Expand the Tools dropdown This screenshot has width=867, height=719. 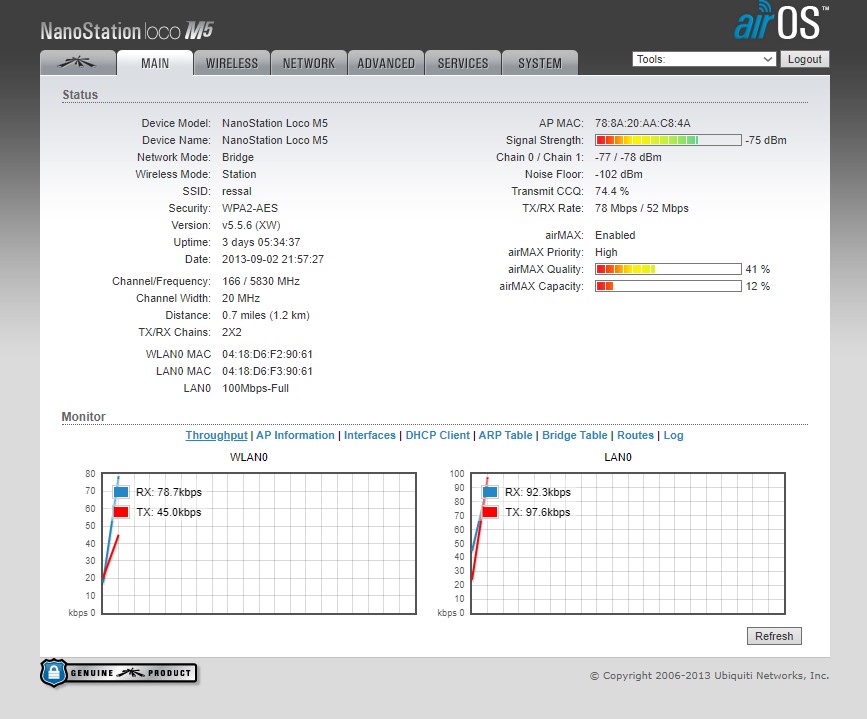(x=704, y=59)
